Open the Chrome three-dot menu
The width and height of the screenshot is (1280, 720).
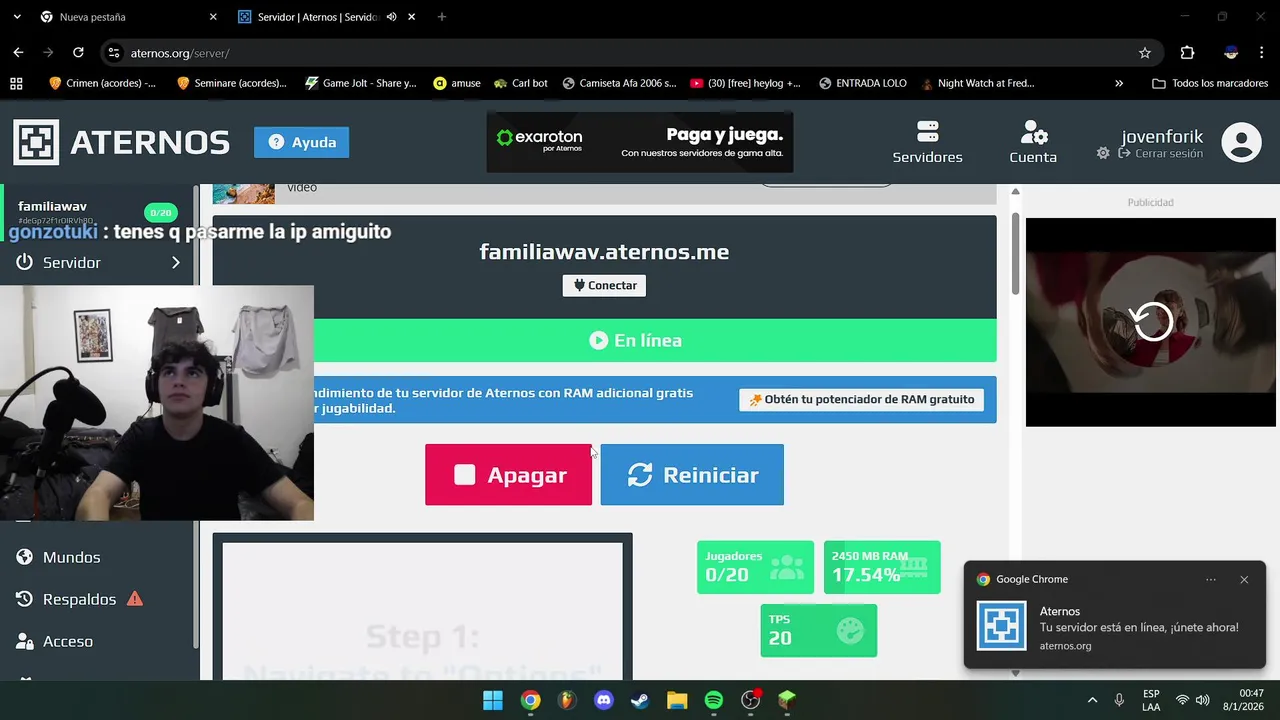point(1263,53)
